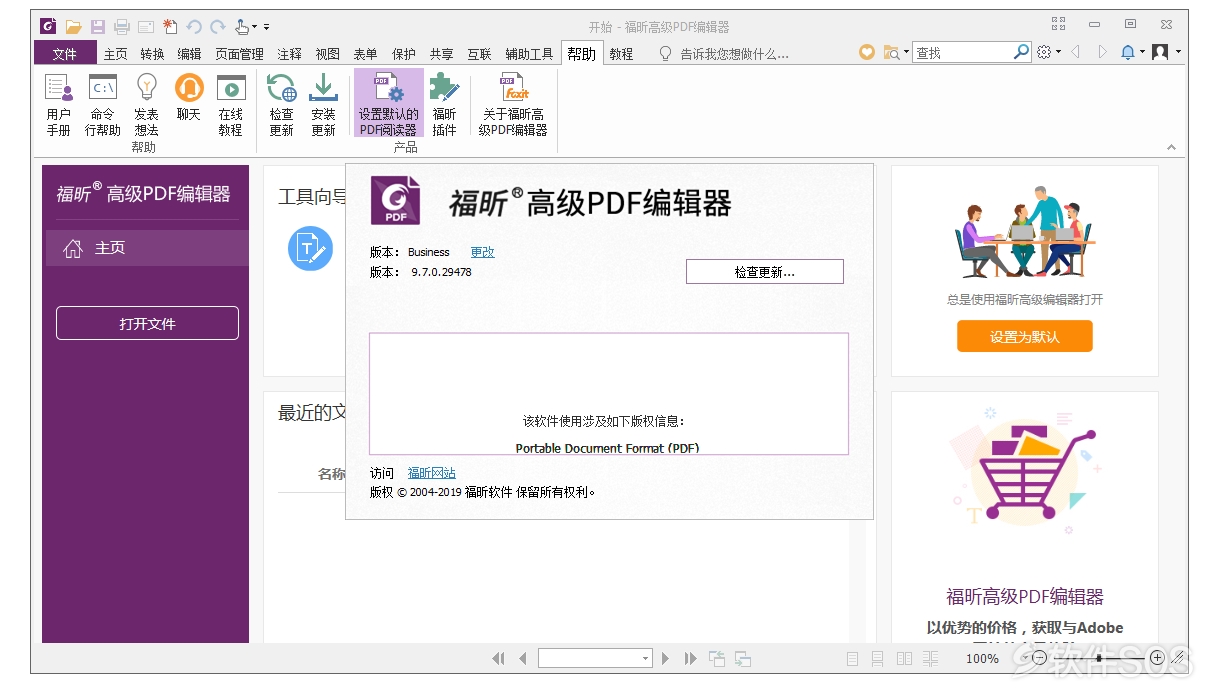Click the next view right arrow near the bell
This screenshot has height=690, width=1211.
(1103, 52)
